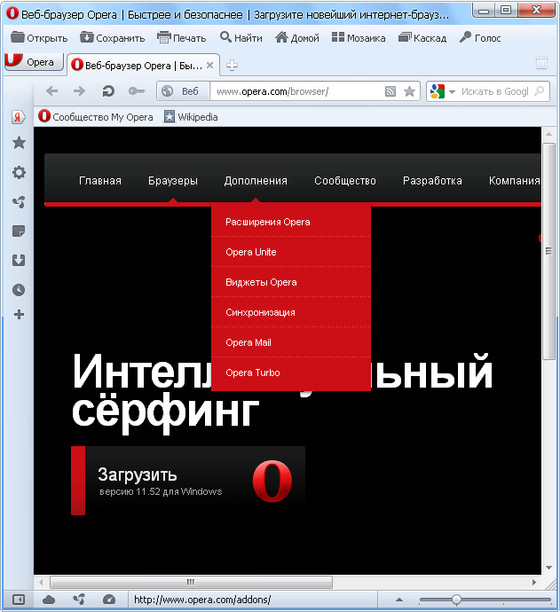Open the closed tabs trash icon

[542, 62]
